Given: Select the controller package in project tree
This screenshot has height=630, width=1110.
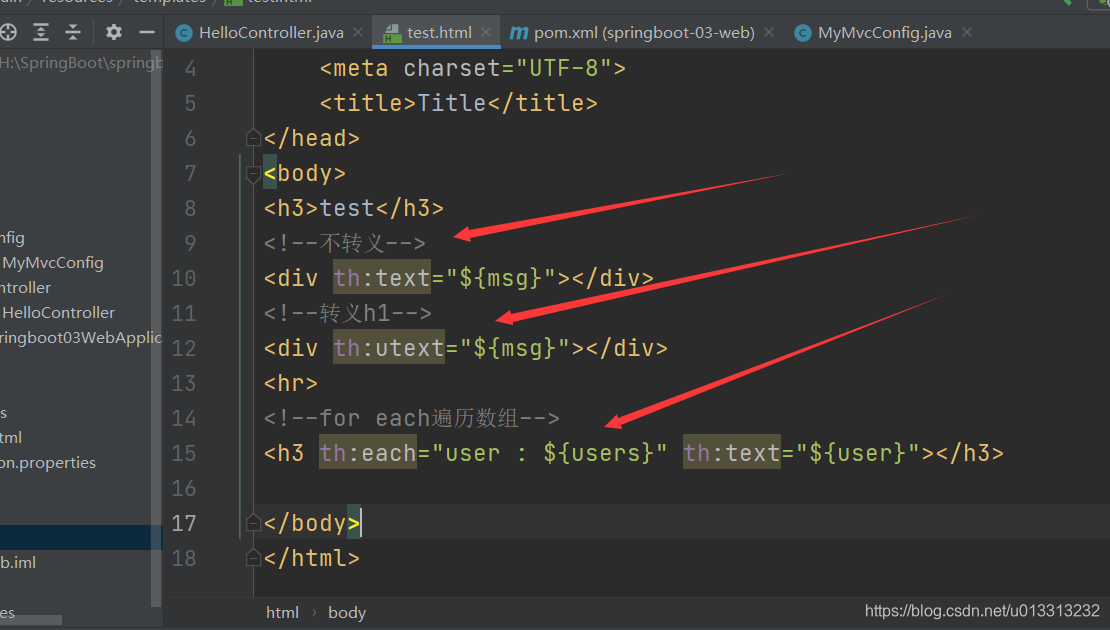Looking at the screenshot, I should tap(25, 287).
